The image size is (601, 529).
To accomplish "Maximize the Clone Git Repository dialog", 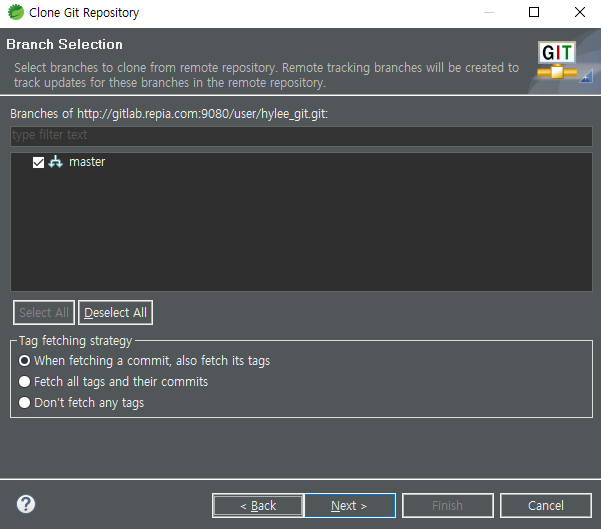I will click(534, 13).
